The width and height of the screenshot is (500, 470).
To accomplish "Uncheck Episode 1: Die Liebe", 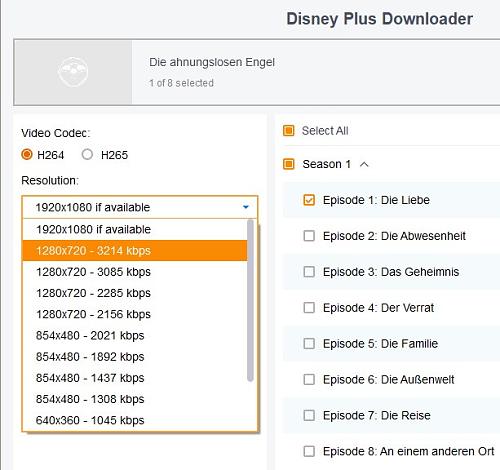I will pyautogui.click(x=309, y=200).
